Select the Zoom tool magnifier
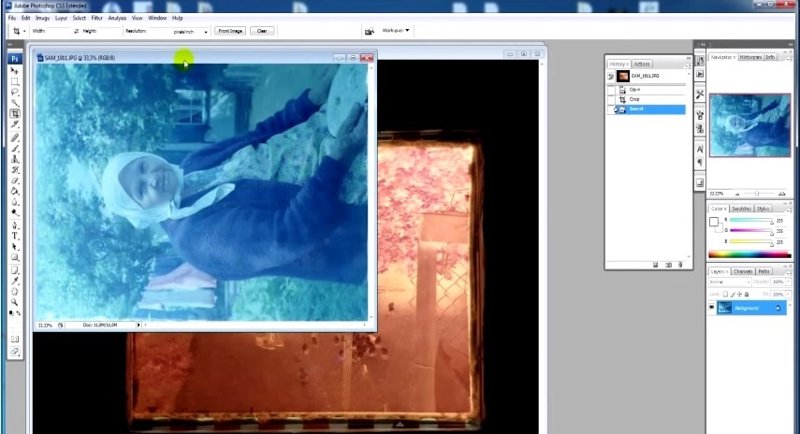Viewport: 800px width, 434px height. click(15, 301)
